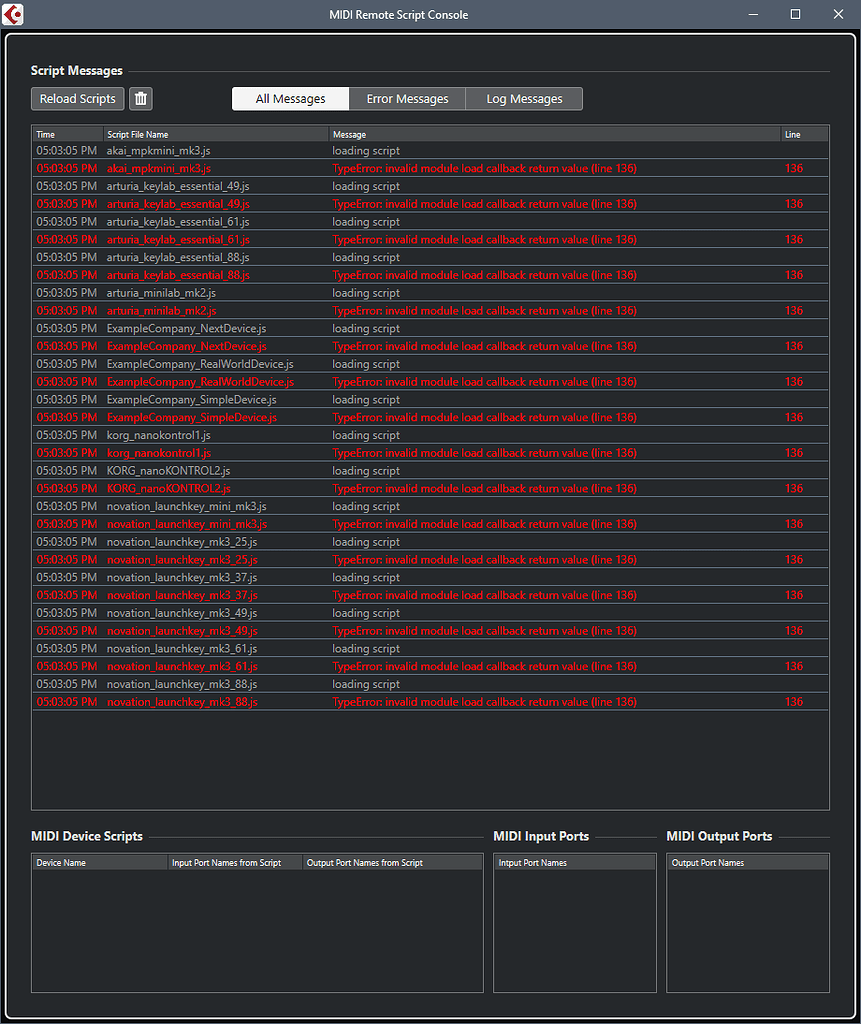Click the Reload Scripts button

pos(76,98)
